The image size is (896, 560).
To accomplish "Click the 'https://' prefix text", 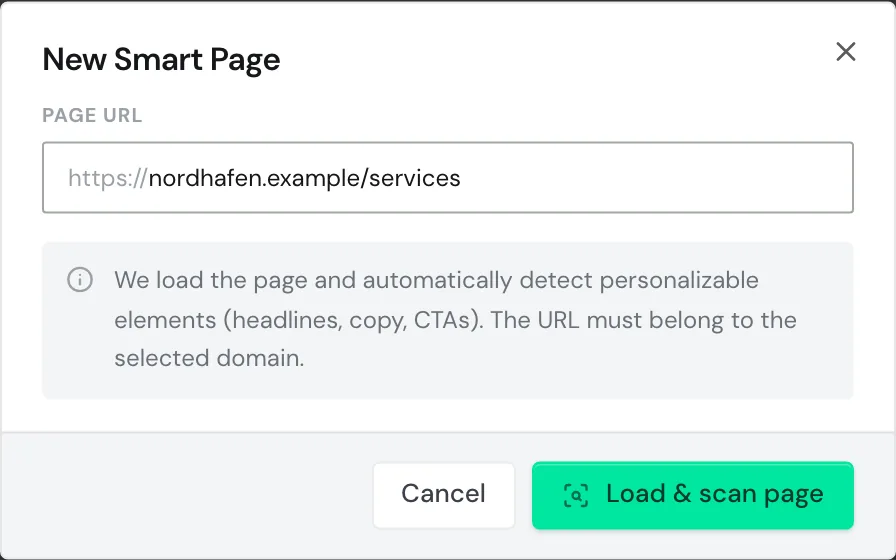I will tap(107, 178).
